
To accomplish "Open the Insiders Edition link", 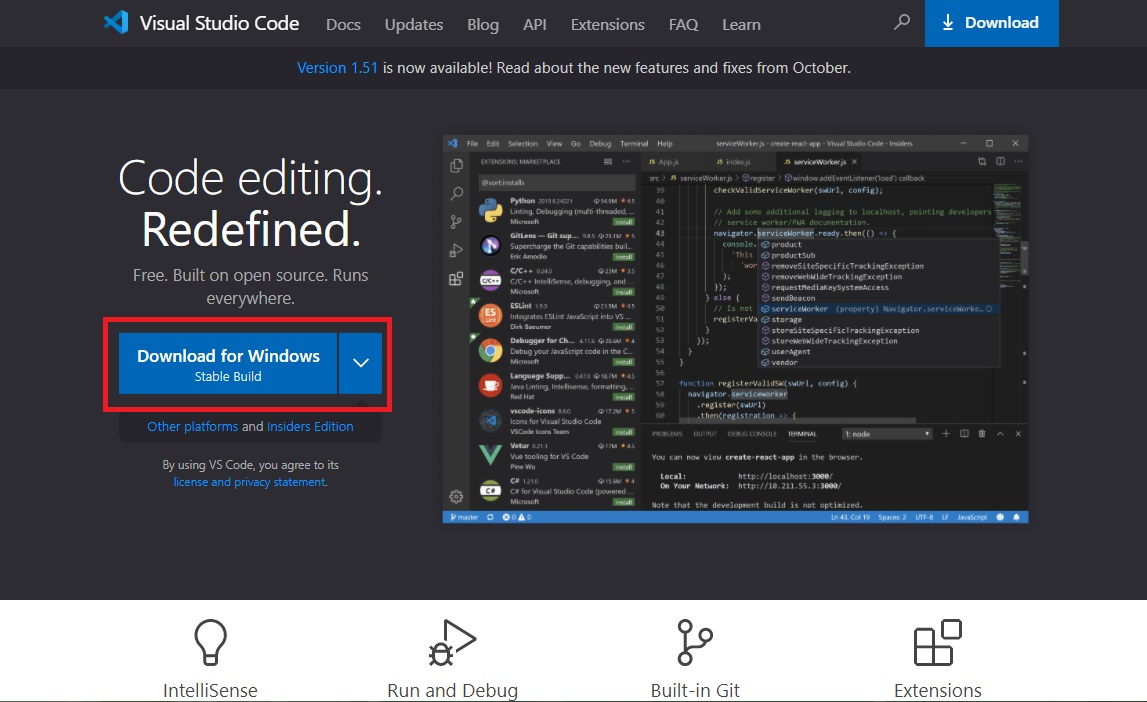I will click(310, 426).
